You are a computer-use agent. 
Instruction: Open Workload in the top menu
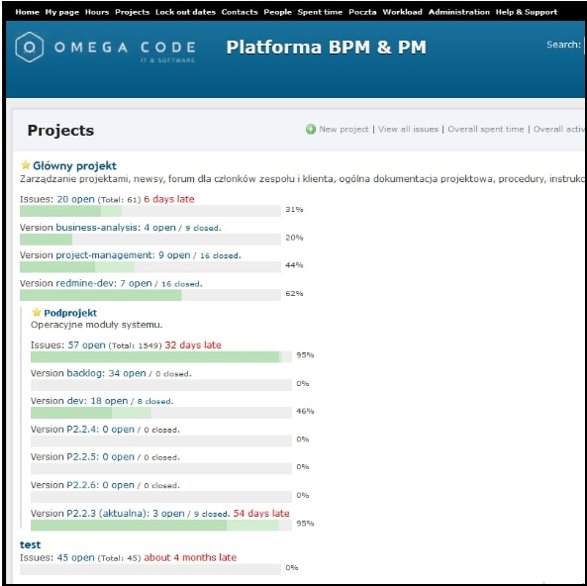pos(402,12)
